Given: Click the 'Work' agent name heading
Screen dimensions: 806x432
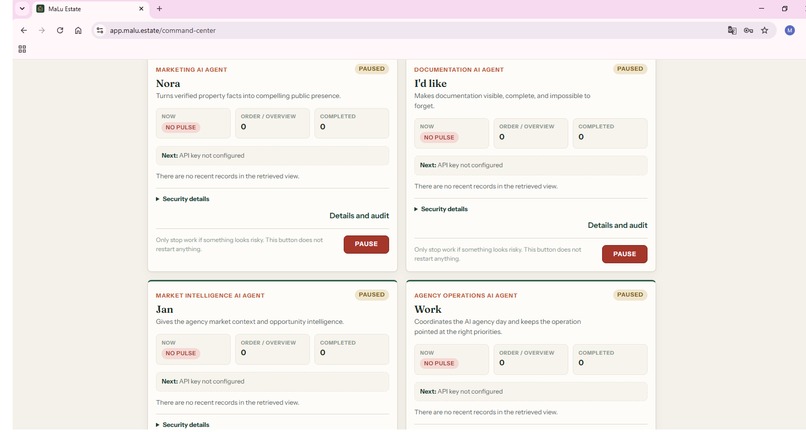Looking at the screenshot, I should 428,310.
